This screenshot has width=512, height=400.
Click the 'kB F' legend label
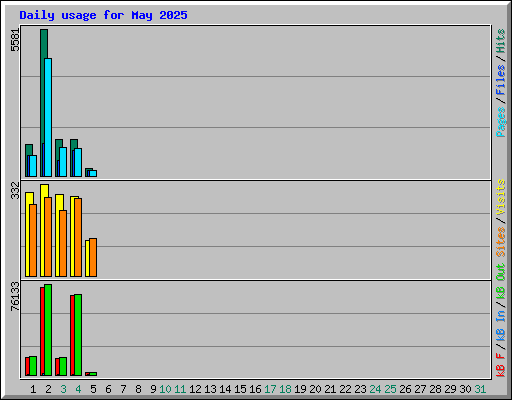[500, 365]
